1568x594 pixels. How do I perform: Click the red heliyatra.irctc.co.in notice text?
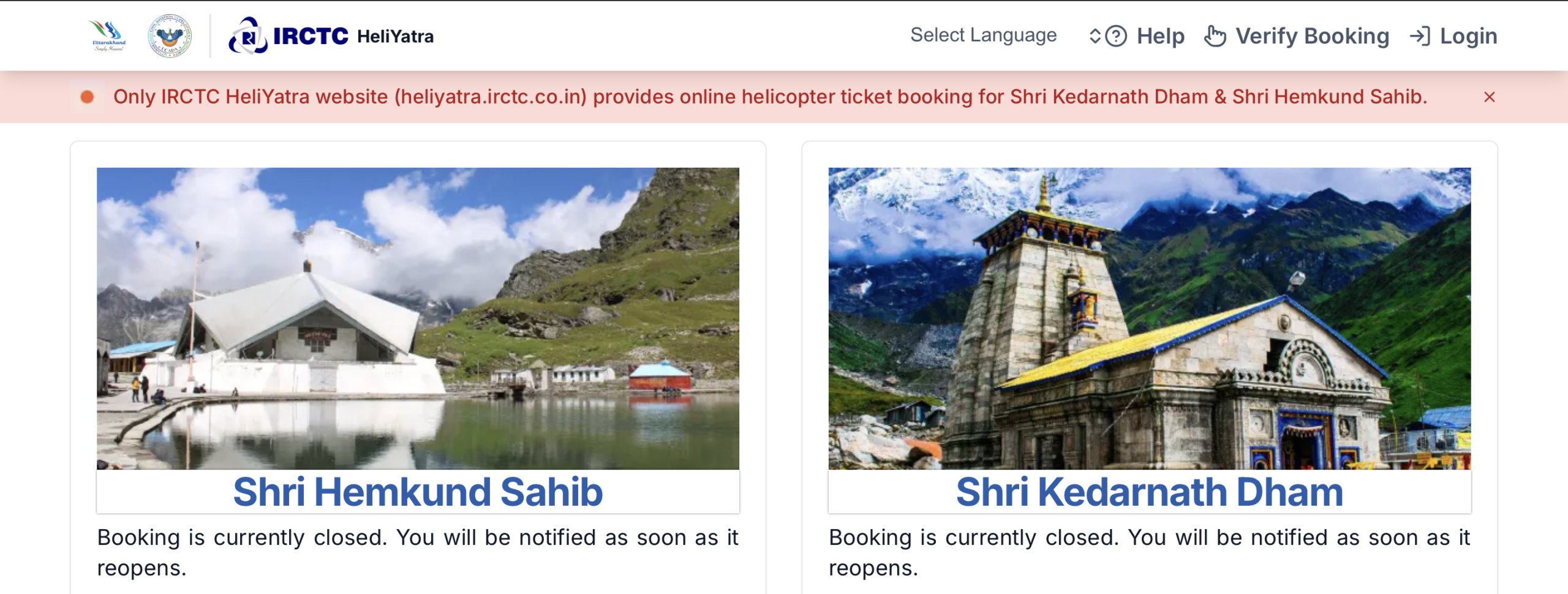[770, 97]
